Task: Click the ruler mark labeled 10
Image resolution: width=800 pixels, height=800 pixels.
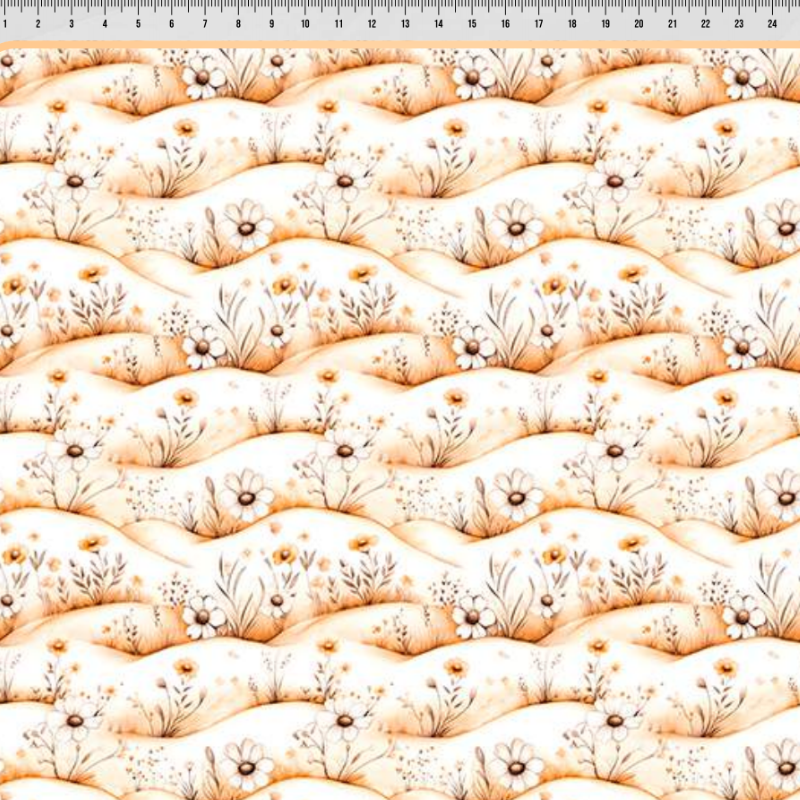Action: click(305, 23)
